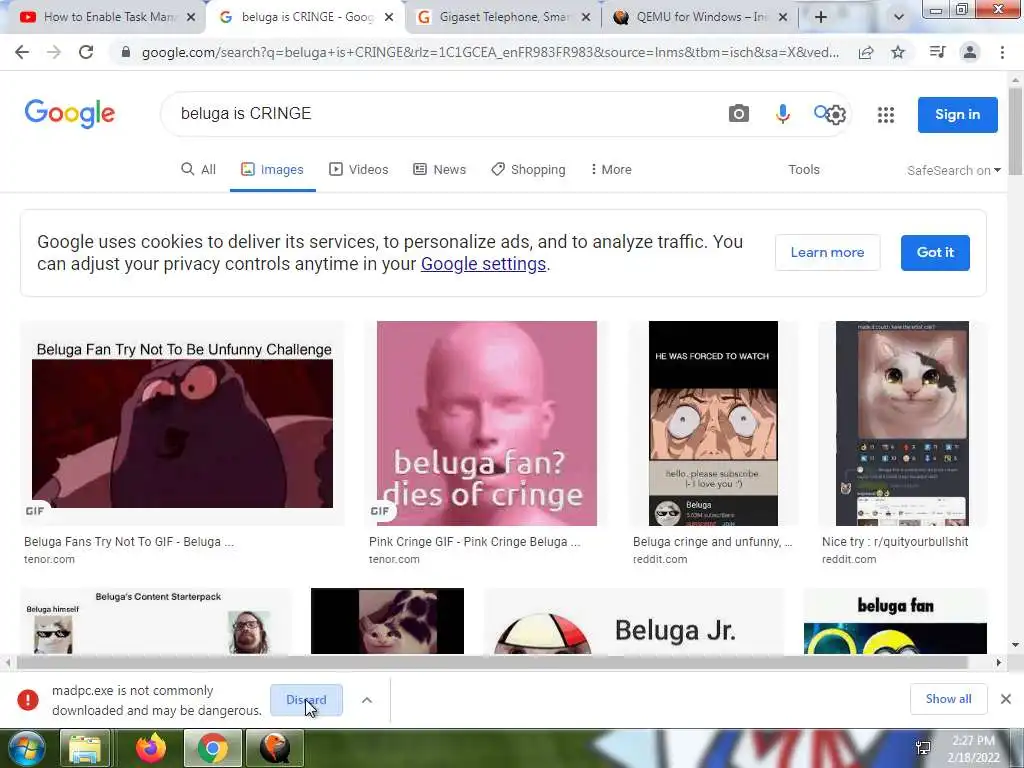
Task: Switch to the QEMU for Windows tab
Action: [700, 17]
